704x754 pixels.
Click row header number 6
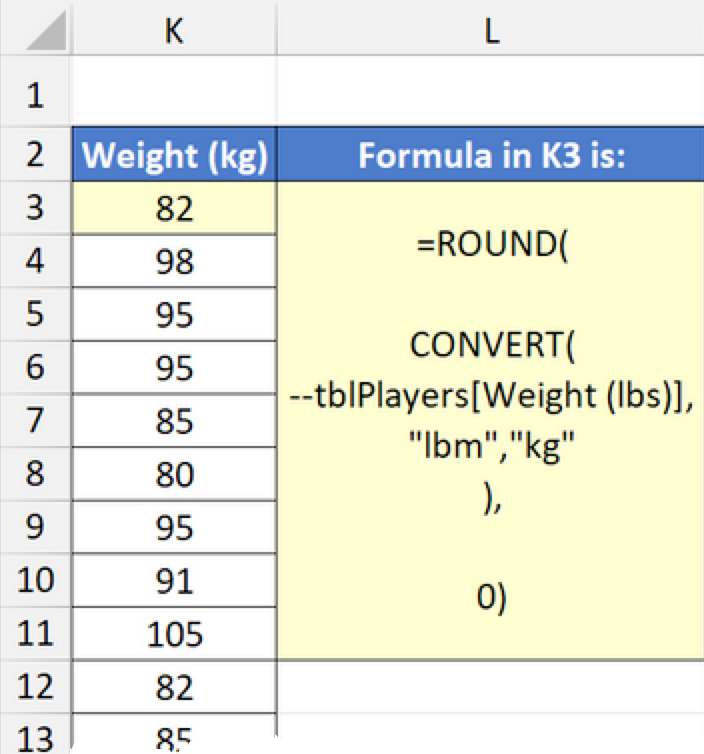[x=36, y=368]
